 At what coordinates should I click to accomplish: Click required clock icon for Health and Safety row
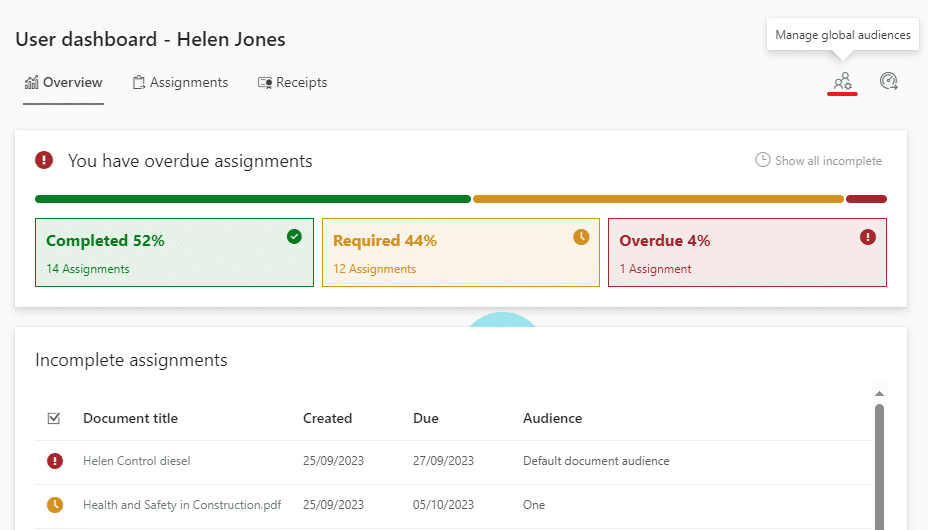[55, 505]
